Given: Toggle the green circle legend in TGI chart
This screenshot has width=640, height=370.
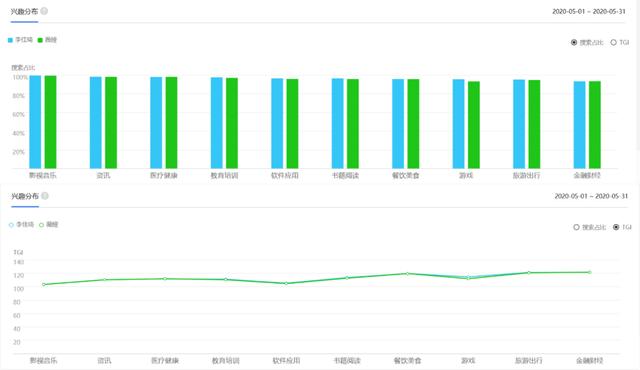Looking at the screenshot, I should pos(42,225).
